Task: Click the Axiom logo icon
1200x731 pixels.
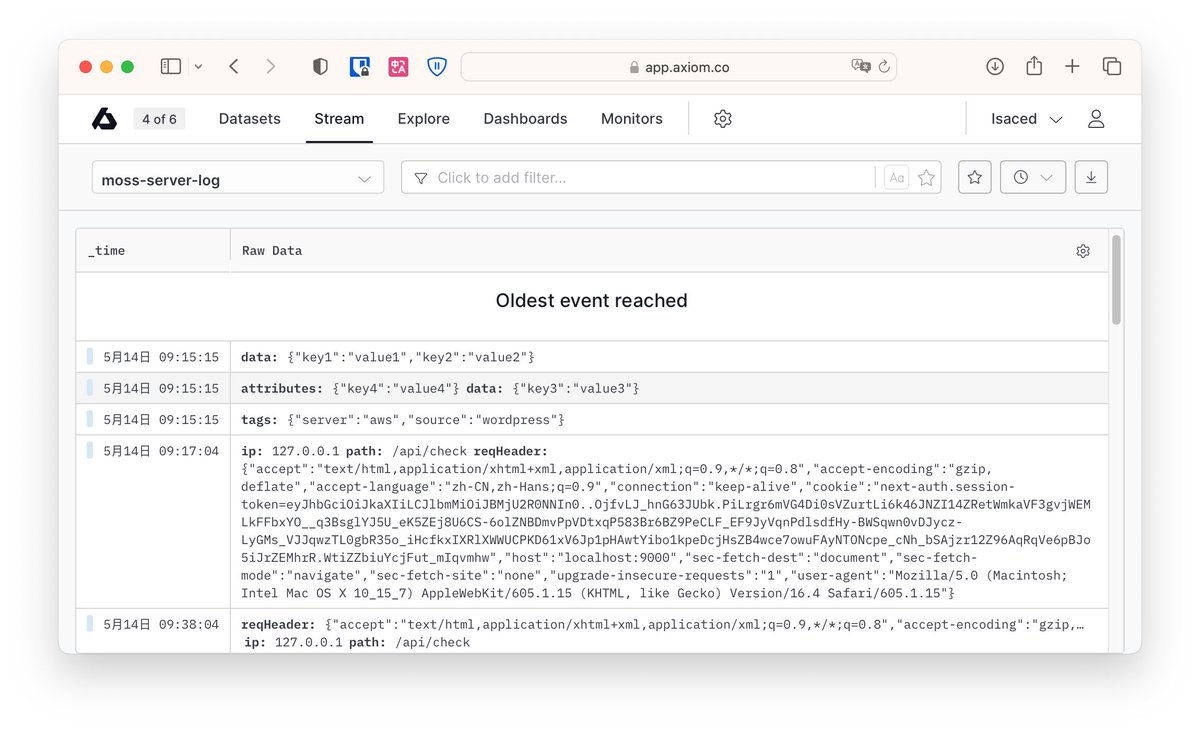Action: pyautogui.click(x=104, y=119)
